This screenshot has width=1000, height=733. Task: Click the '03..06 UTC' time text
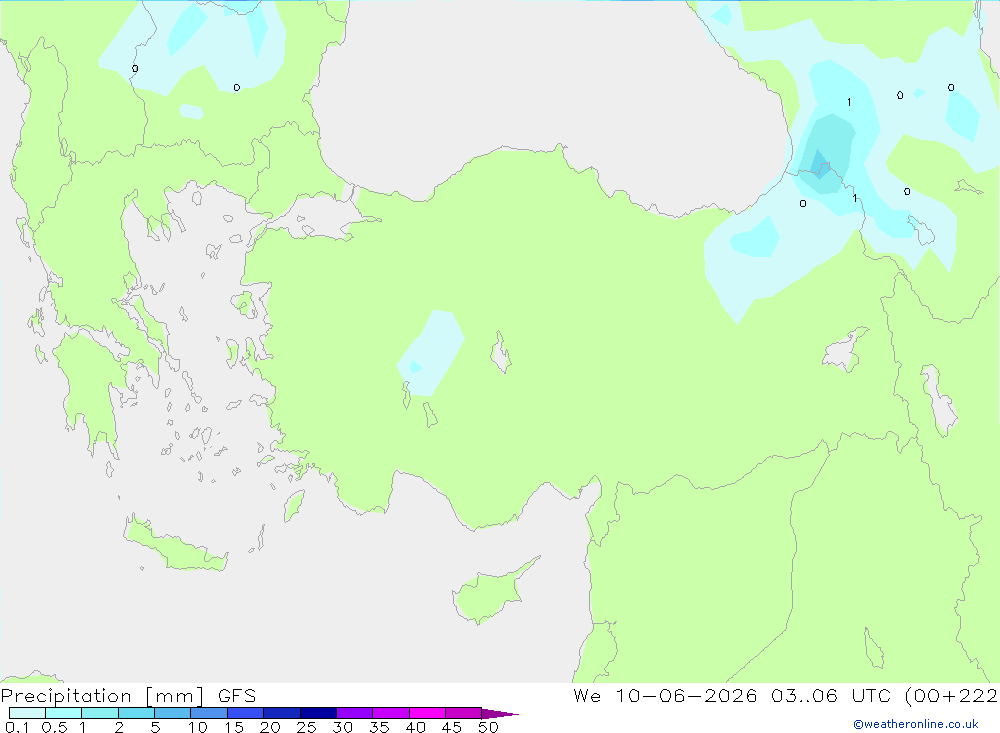pos(830,696)
